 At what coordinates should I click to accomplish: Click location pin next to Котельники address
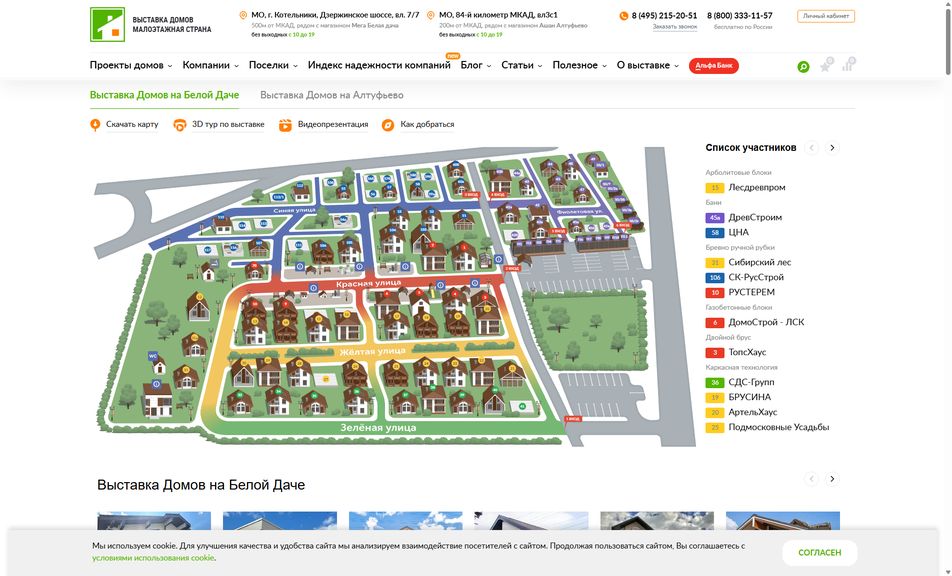pyautogui.click(x=243, y=15)
